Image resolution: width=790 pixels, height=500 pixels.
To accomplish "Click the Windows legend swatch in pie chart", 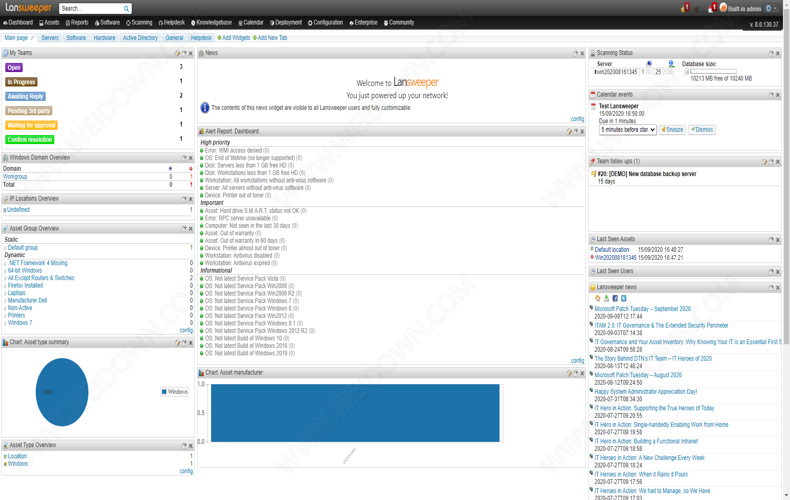I will (x=164, y=392).
